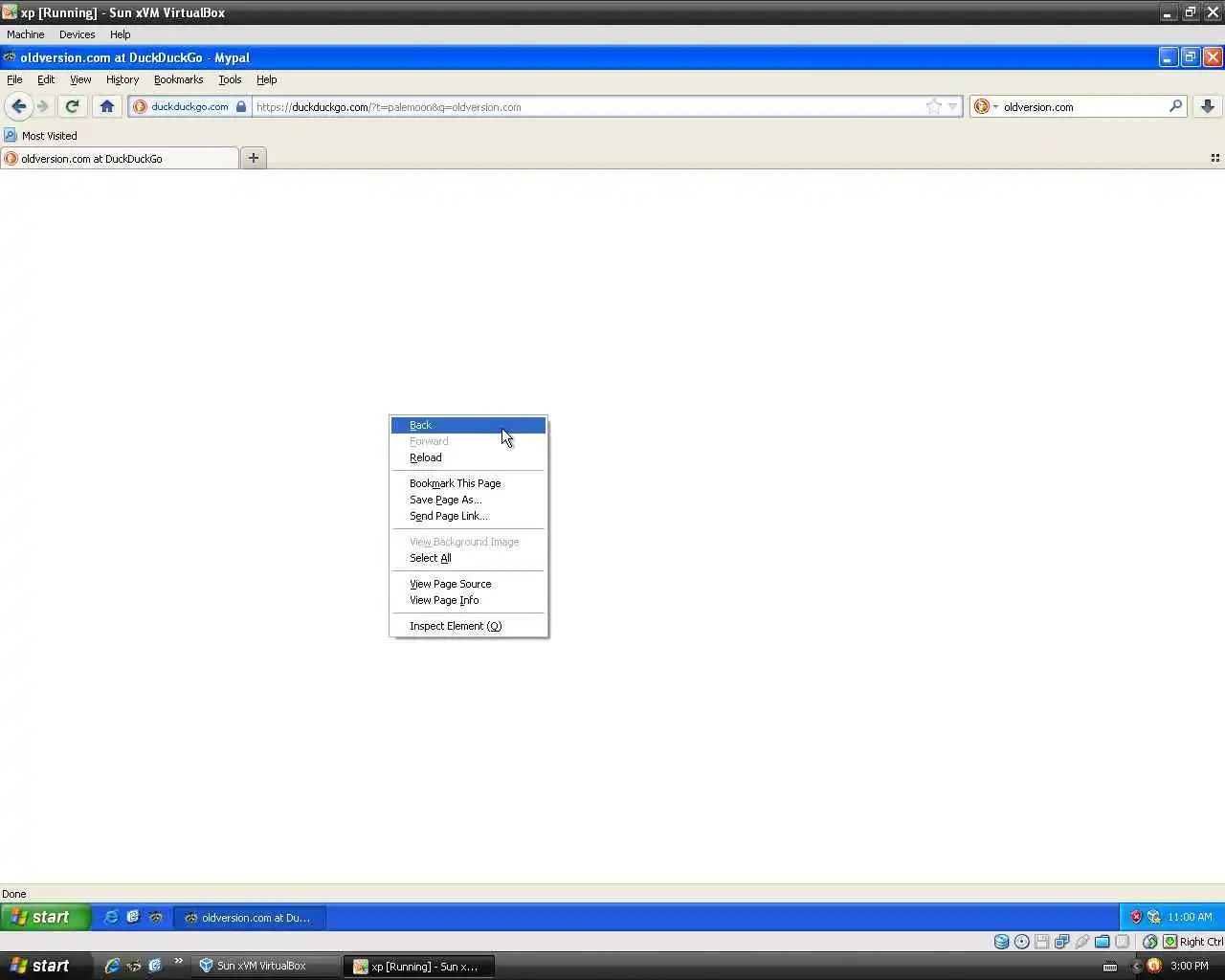Click the guest XP start button
Viewport: 1225px width, 980px height.
pyautogui.click(x=45, y=917)
